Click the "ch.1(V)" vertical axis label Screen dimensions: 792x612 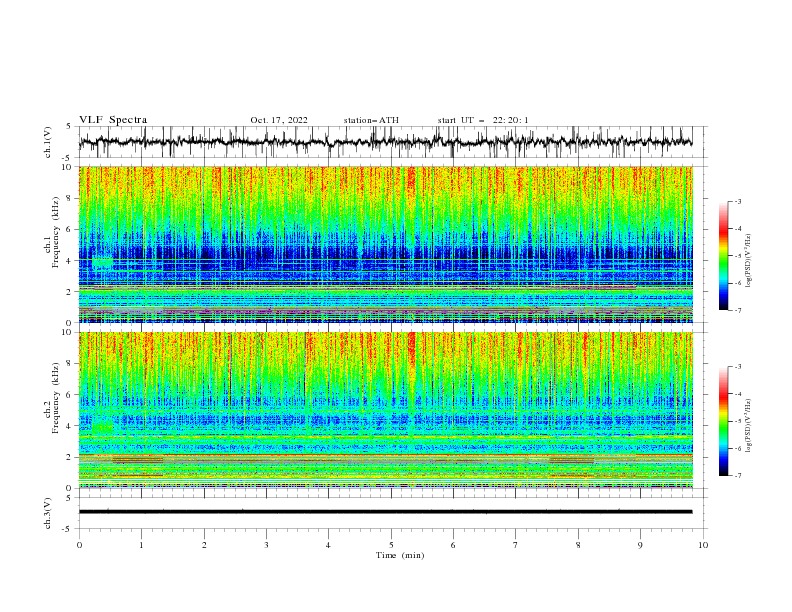(48, 142)
